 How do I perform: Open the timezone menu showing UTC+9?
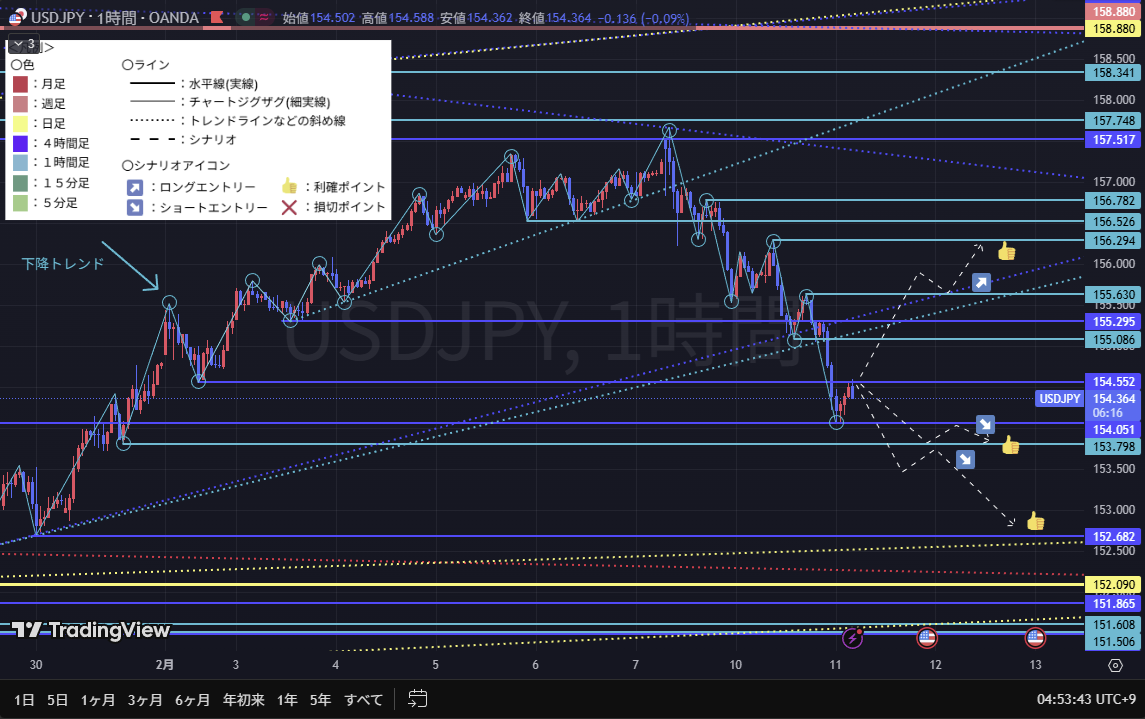point(1085,699)
